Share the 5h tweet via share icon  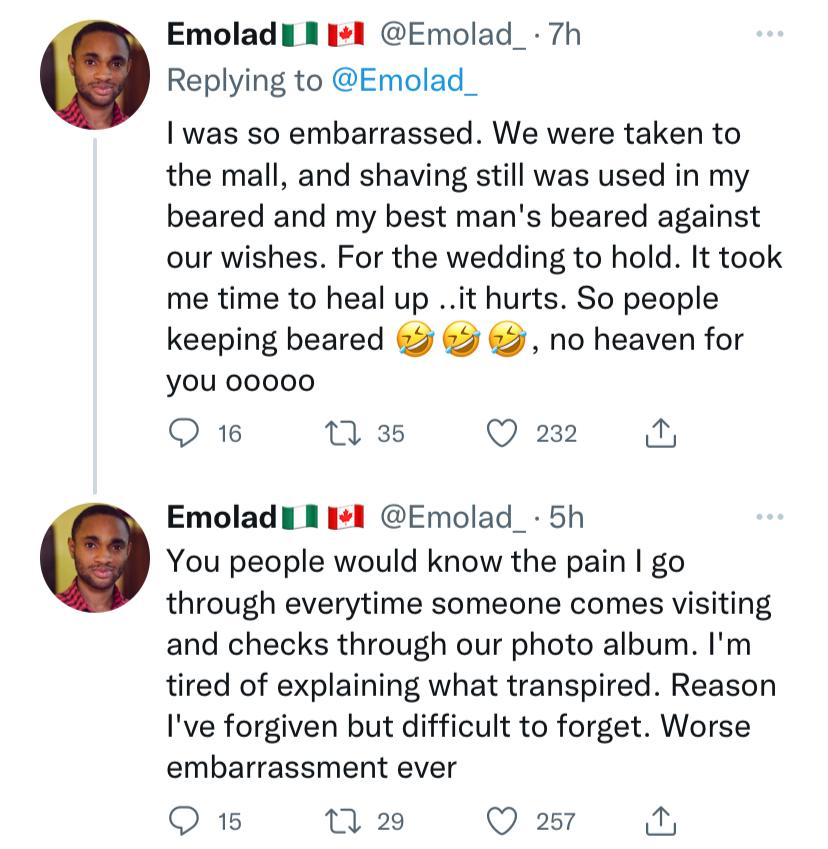click(661, 820)
